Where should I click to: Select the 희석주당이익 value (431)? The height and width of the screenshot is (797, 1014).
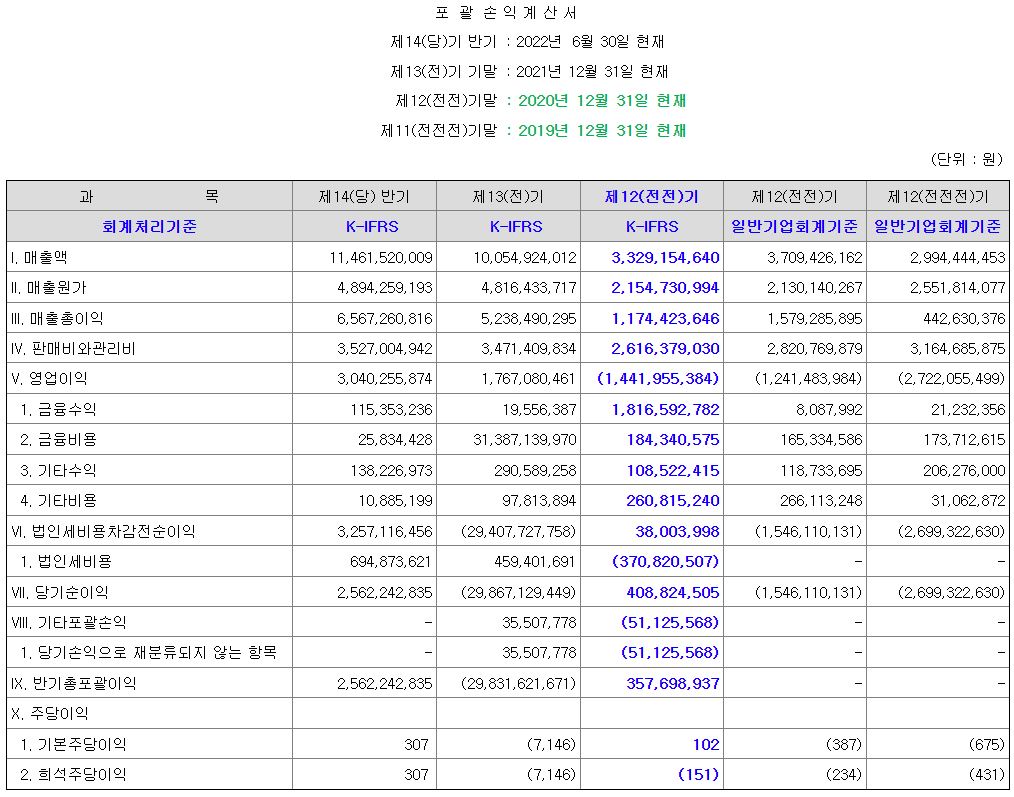click(x=986, y=774)
